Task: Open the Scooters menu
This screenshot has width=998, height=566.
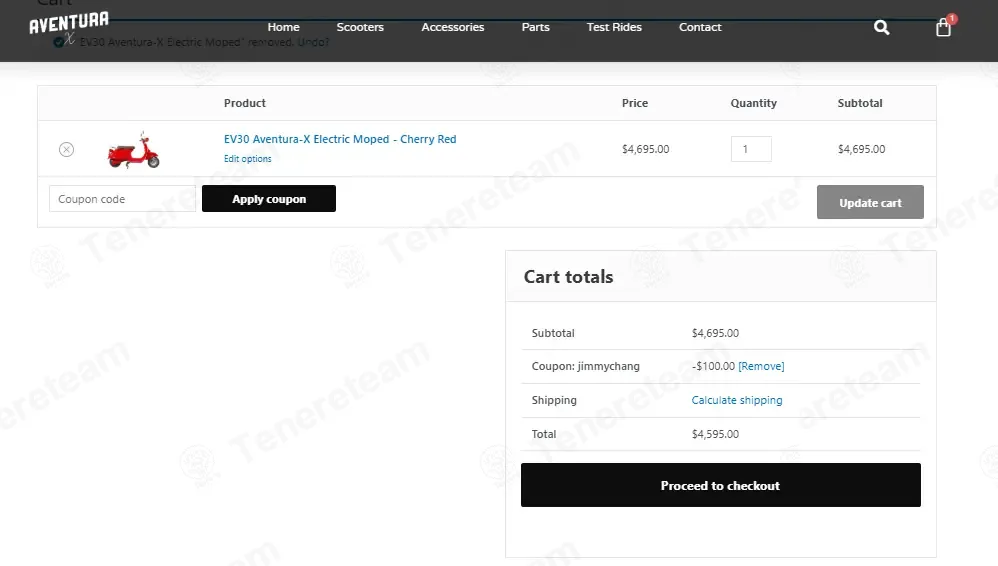Action: pyautogui.click(x=360, y=27)
